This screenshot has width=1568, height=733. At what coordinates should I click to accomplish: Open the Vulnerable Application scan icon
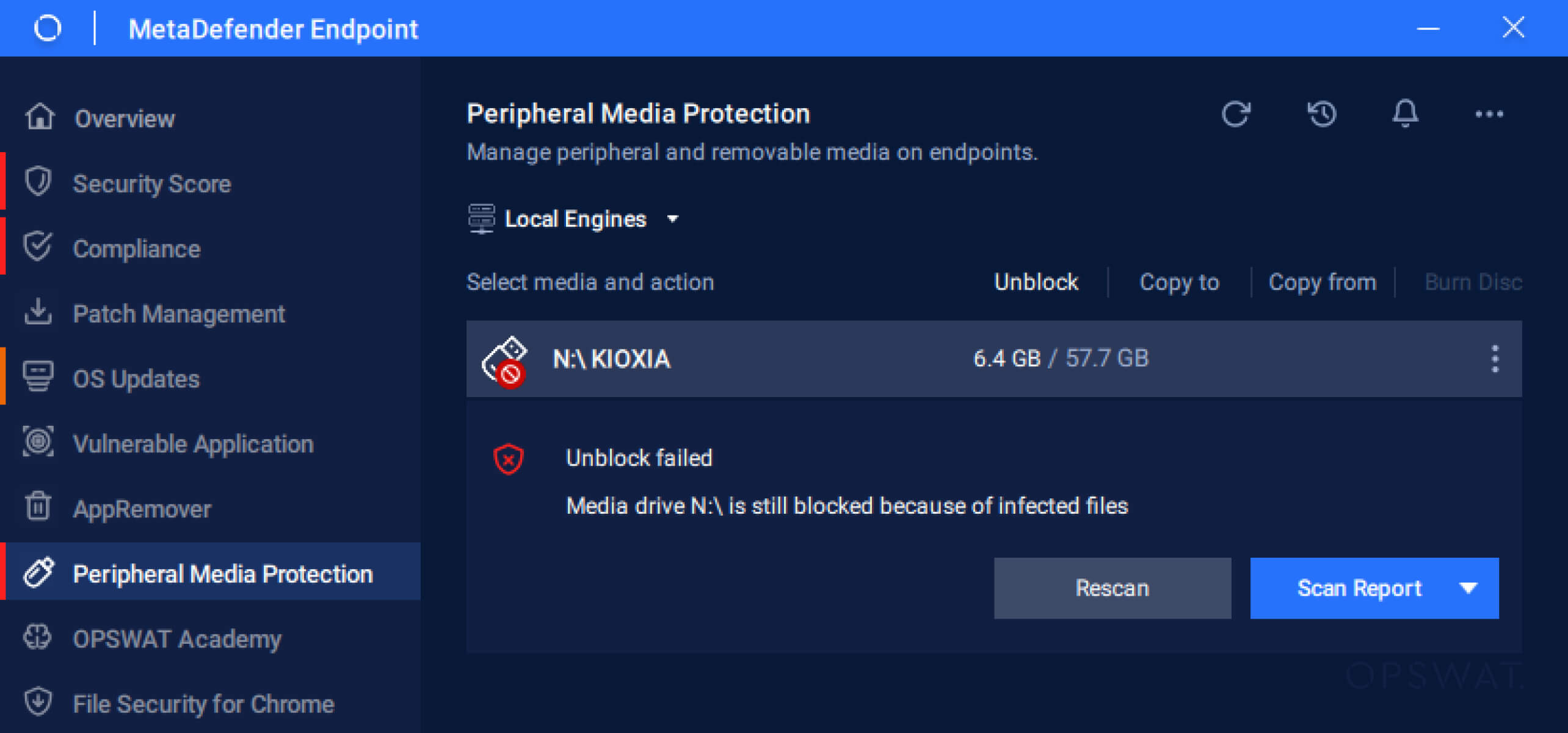tap(38, 442)
